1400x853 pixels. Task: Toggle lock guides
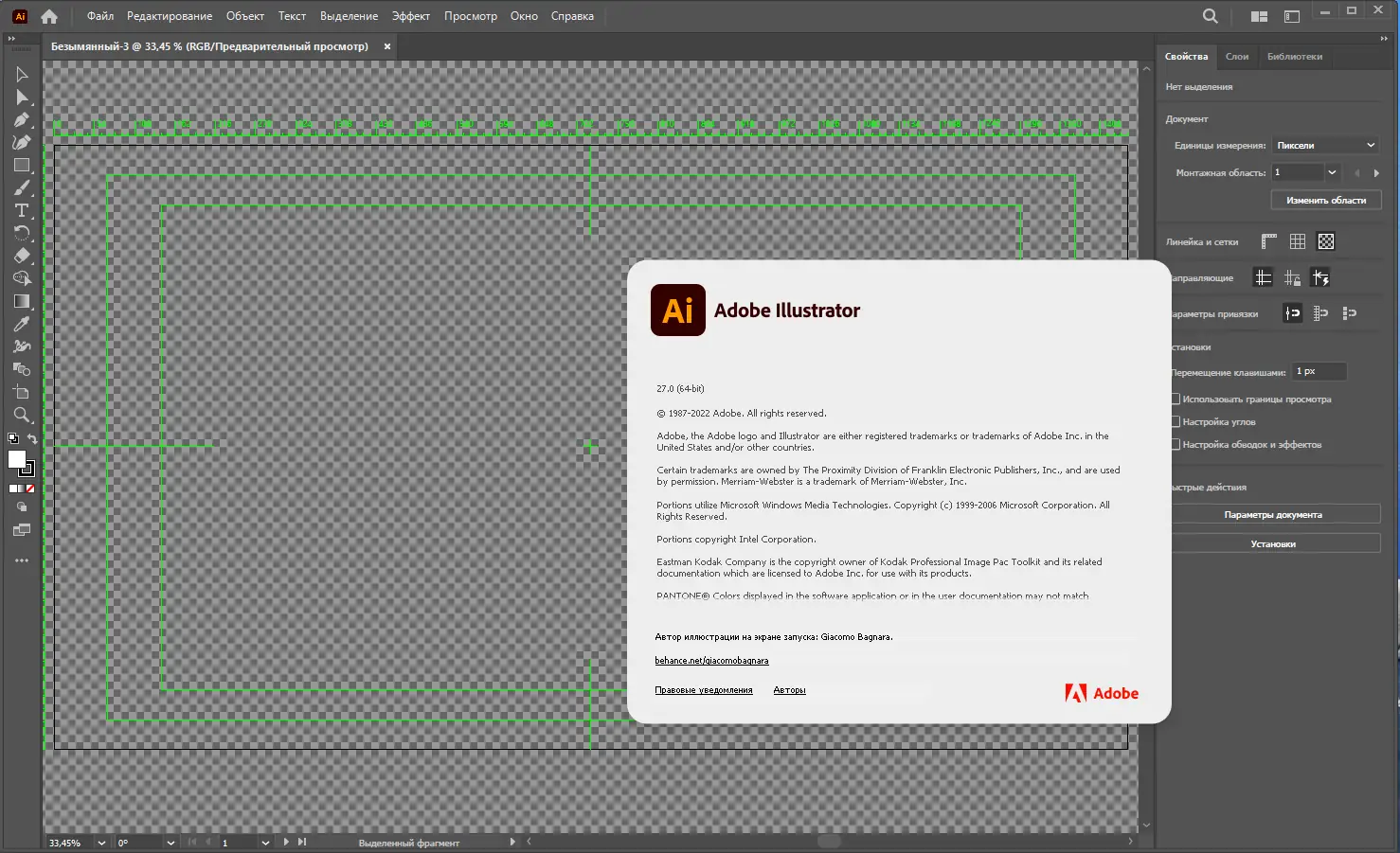pos(1292,277)
